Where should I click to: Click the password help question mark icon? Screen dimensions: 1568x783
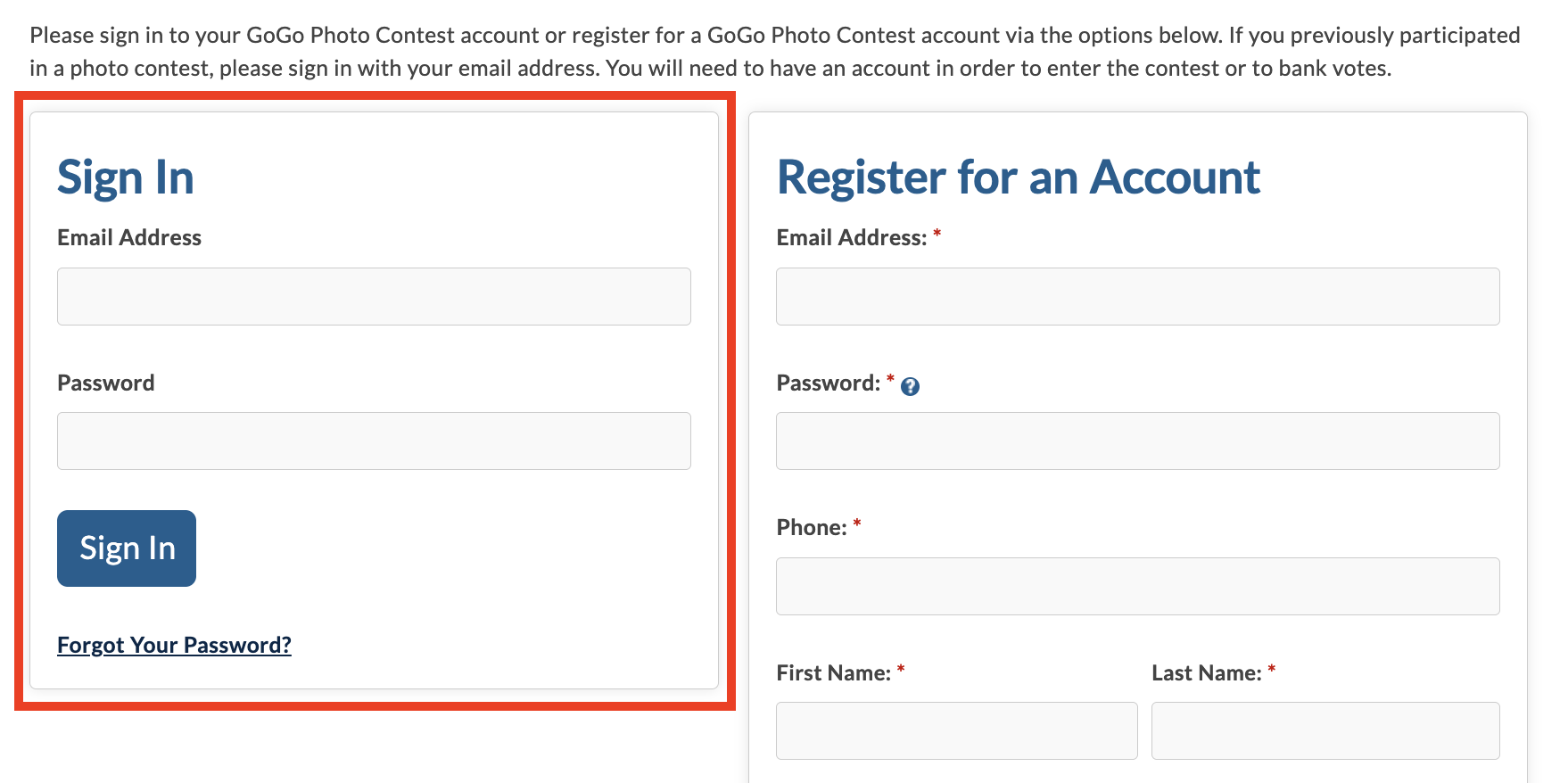[910, 386]
